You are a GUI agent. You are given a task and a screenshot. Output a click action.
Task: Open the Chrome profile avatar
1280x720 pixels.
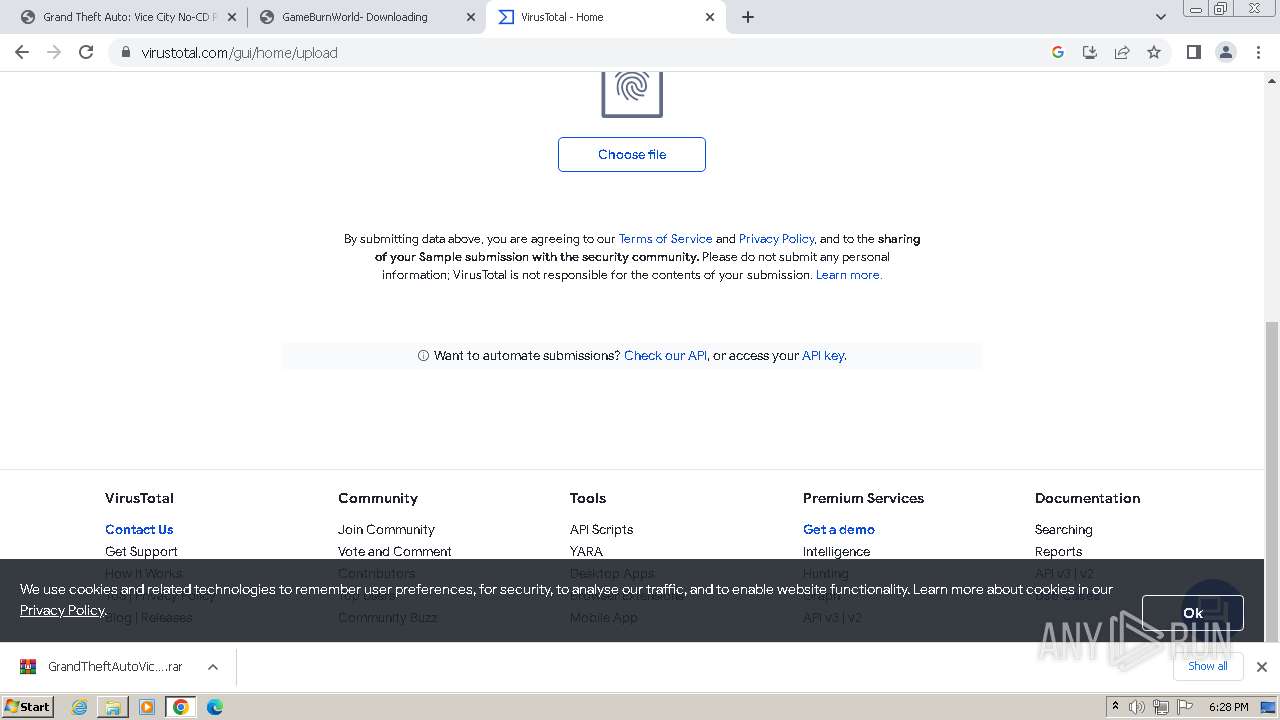(x=1226, y=52)
